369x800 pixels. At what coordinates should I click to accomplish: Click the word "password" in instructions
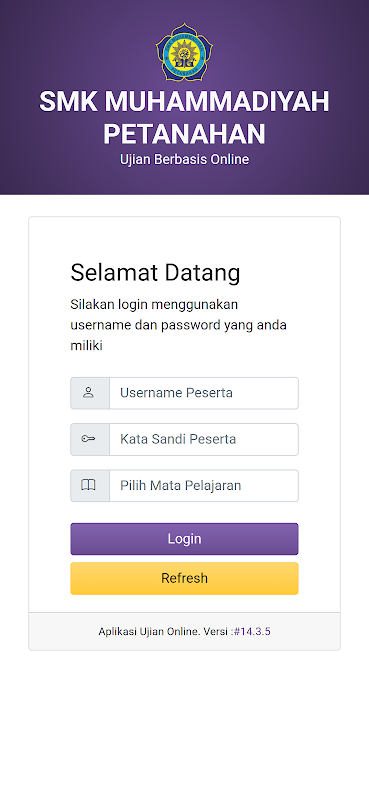point(191,326)
